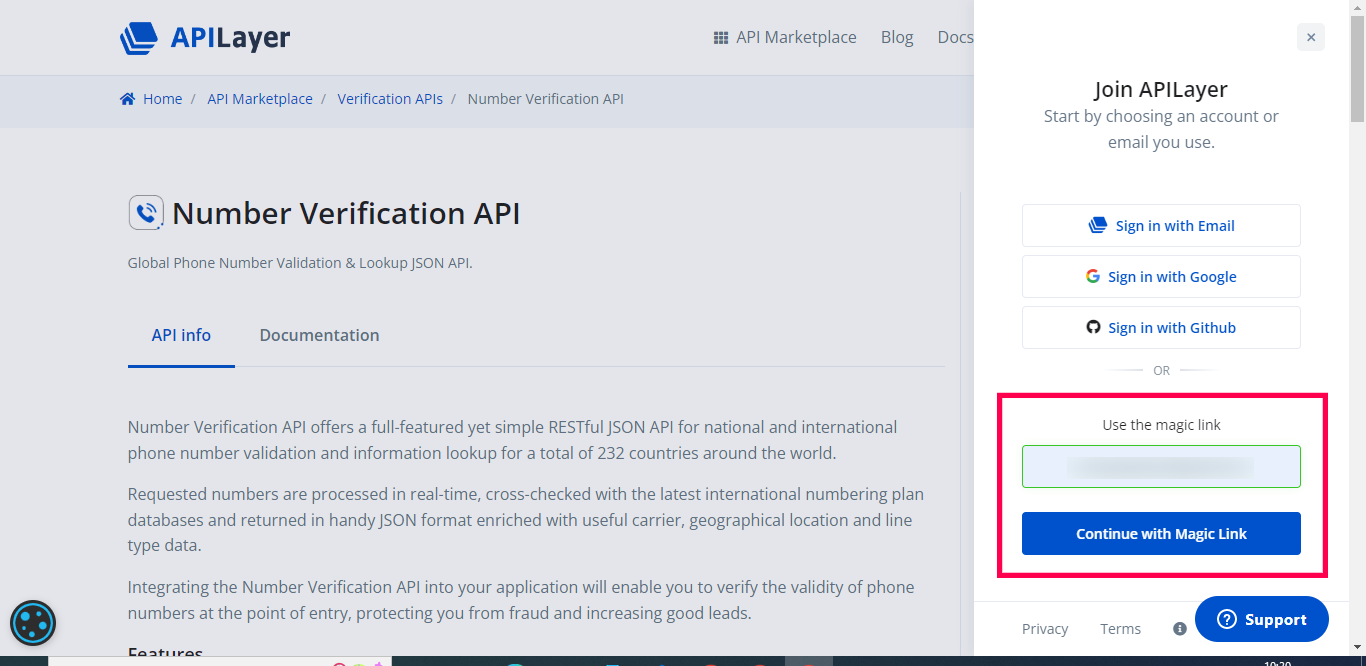Open the API Marketplace navigation menu
The image size is (1366, 666).
click(785, 37)
